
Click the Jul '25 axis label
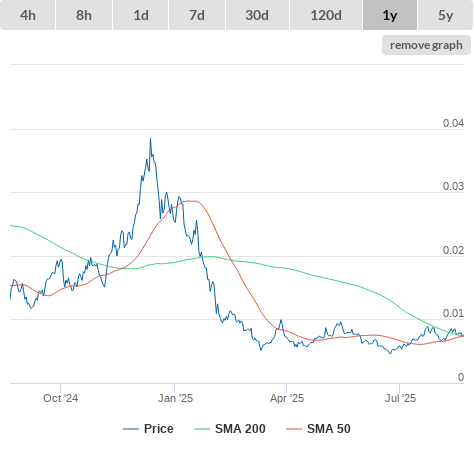400,398
